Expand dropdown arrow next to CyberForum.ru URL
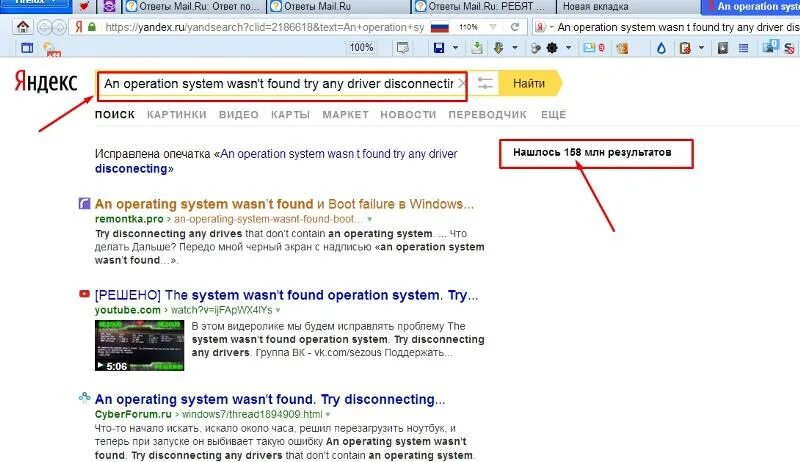The height and width of the screenshot is (462, 800). pyautogui.click(x=328, y=414)
